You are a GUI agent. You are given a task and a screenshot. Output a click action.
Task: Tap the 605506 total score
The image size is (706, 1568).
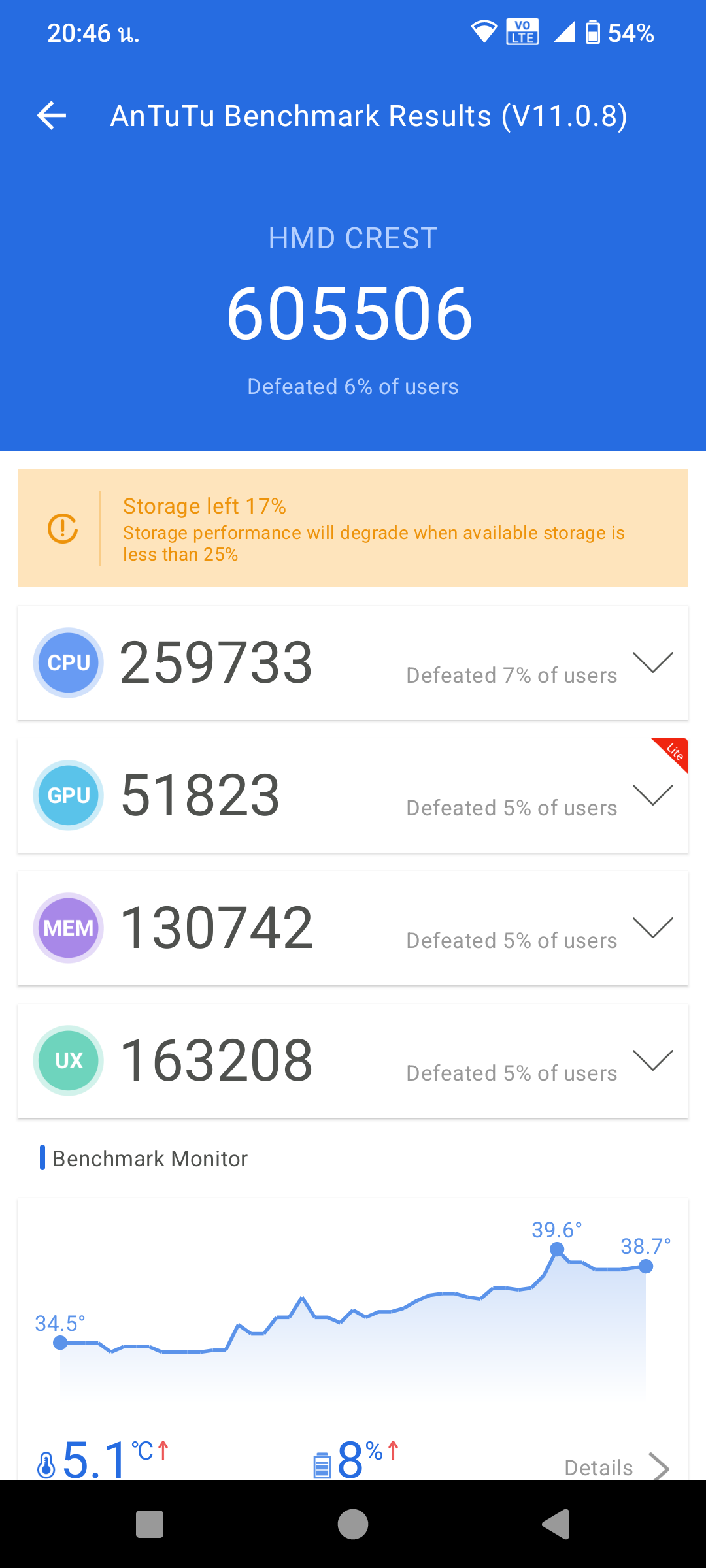click(x=350, y=314)
